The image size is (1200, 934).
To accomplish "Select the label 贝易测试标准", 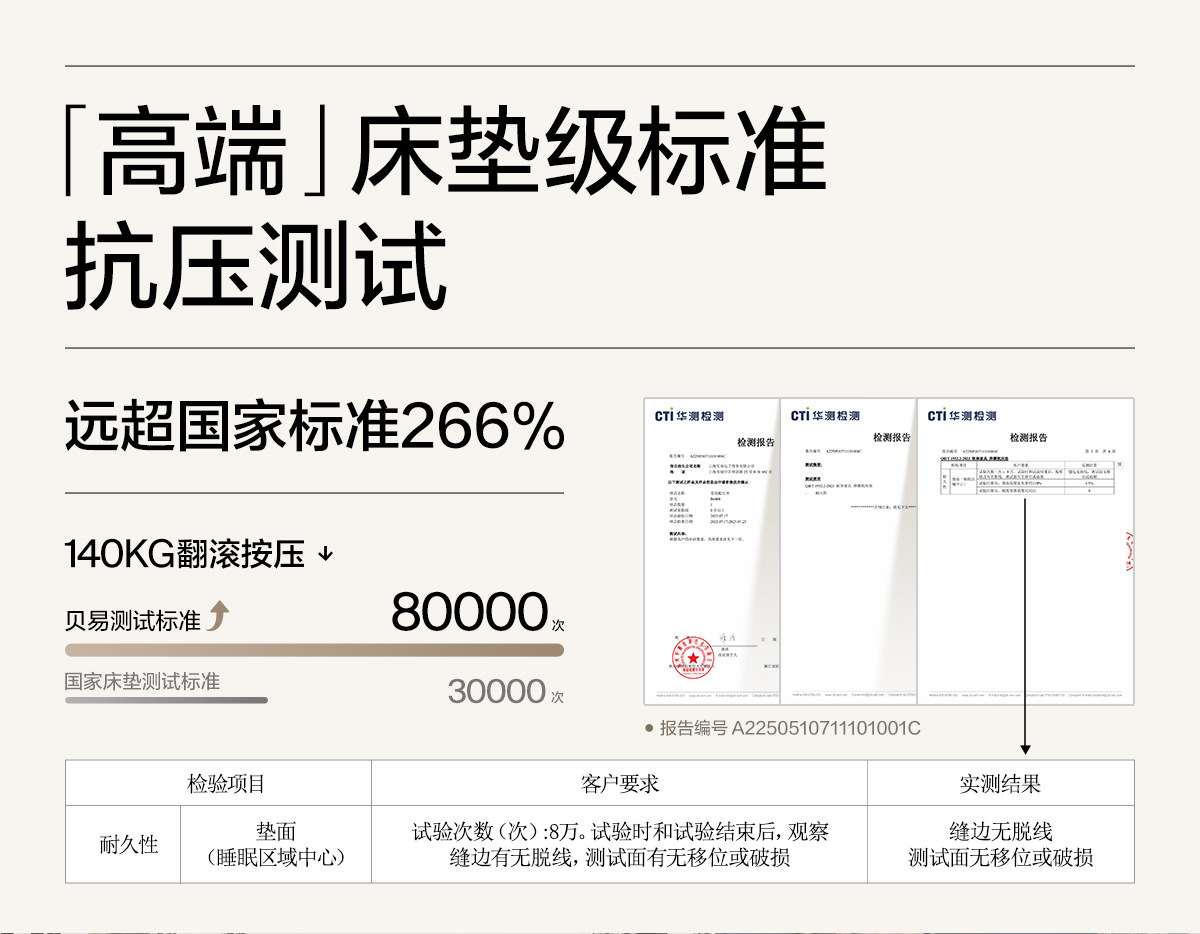I will (x=133, y=621).
